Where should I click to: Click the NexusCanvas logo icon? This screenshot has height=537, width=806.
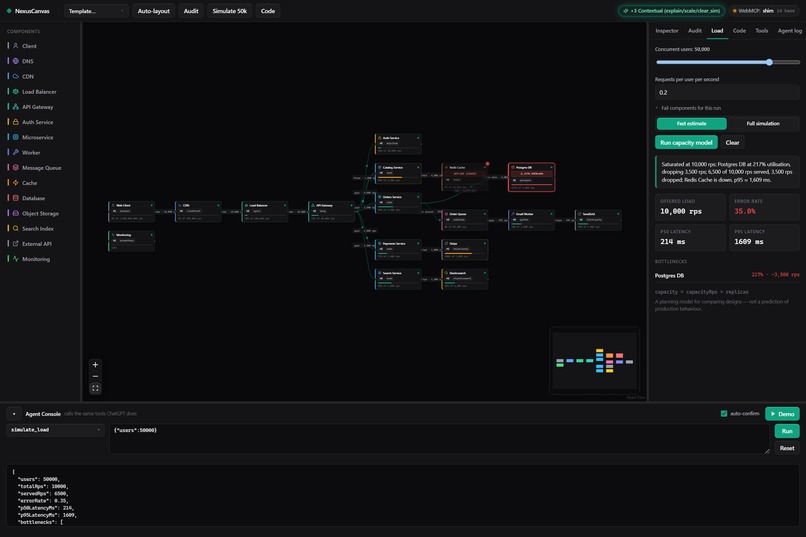coord(9,11)
